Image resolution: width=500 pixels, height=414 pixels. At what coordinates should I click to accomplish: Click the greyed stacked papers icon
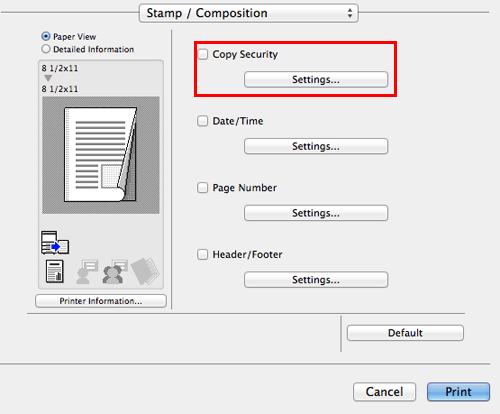145,271
